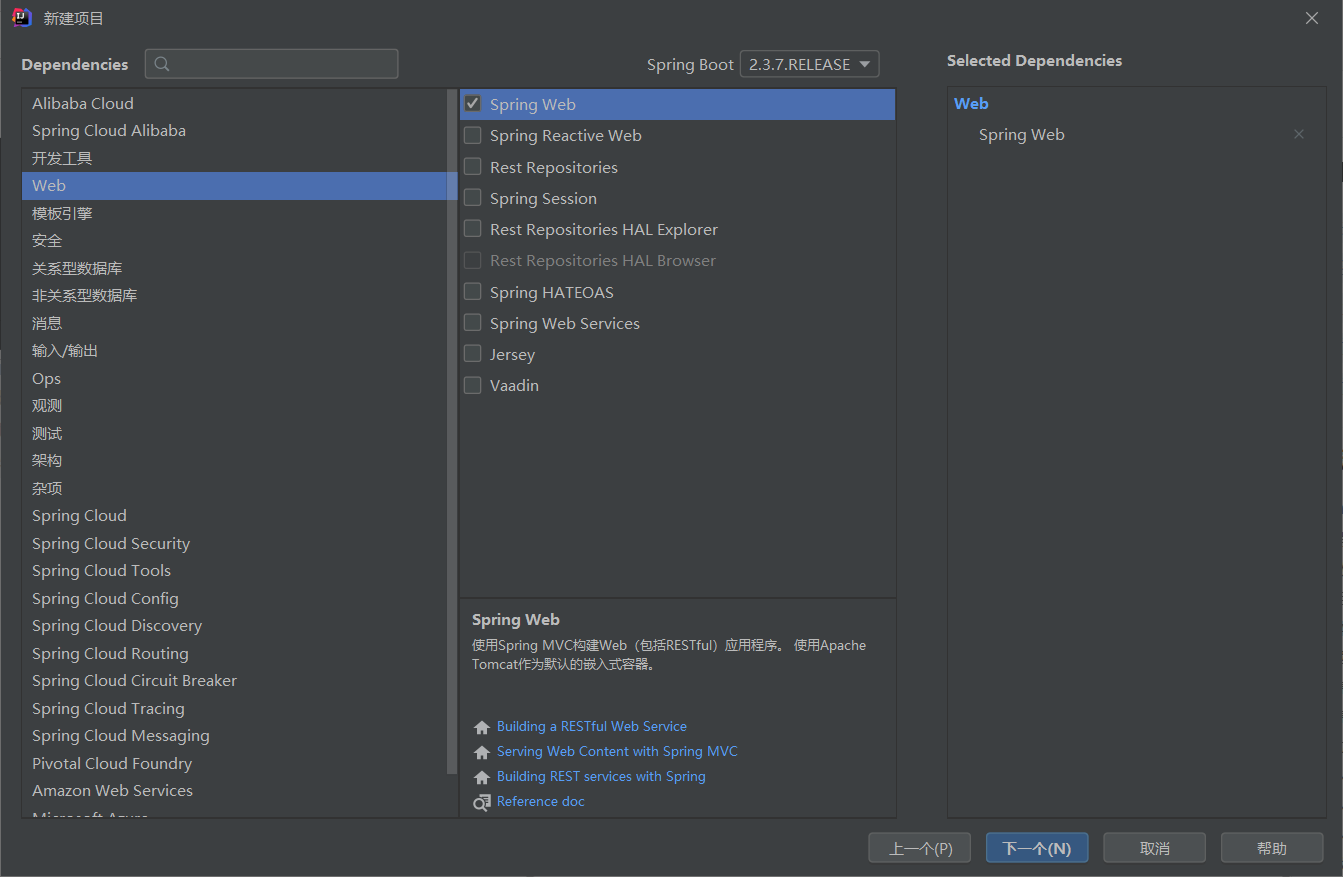Select the Amazon Web Services category

coord(234,791)
